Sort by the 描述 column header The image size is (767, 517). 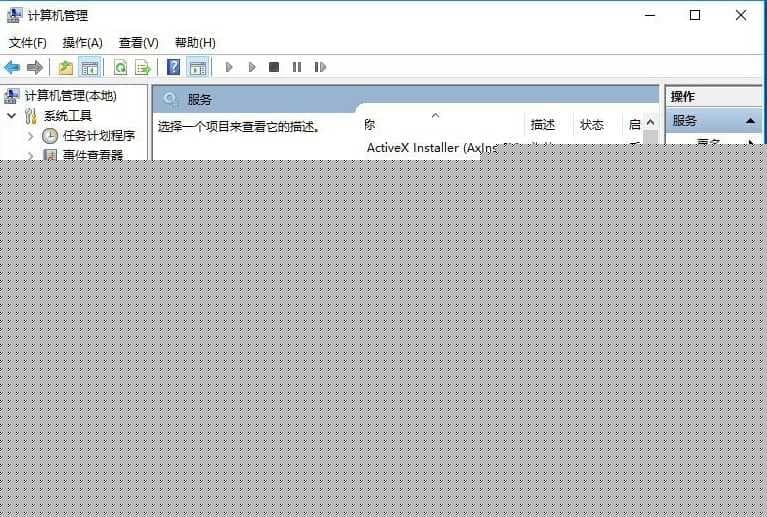[543, 125]
